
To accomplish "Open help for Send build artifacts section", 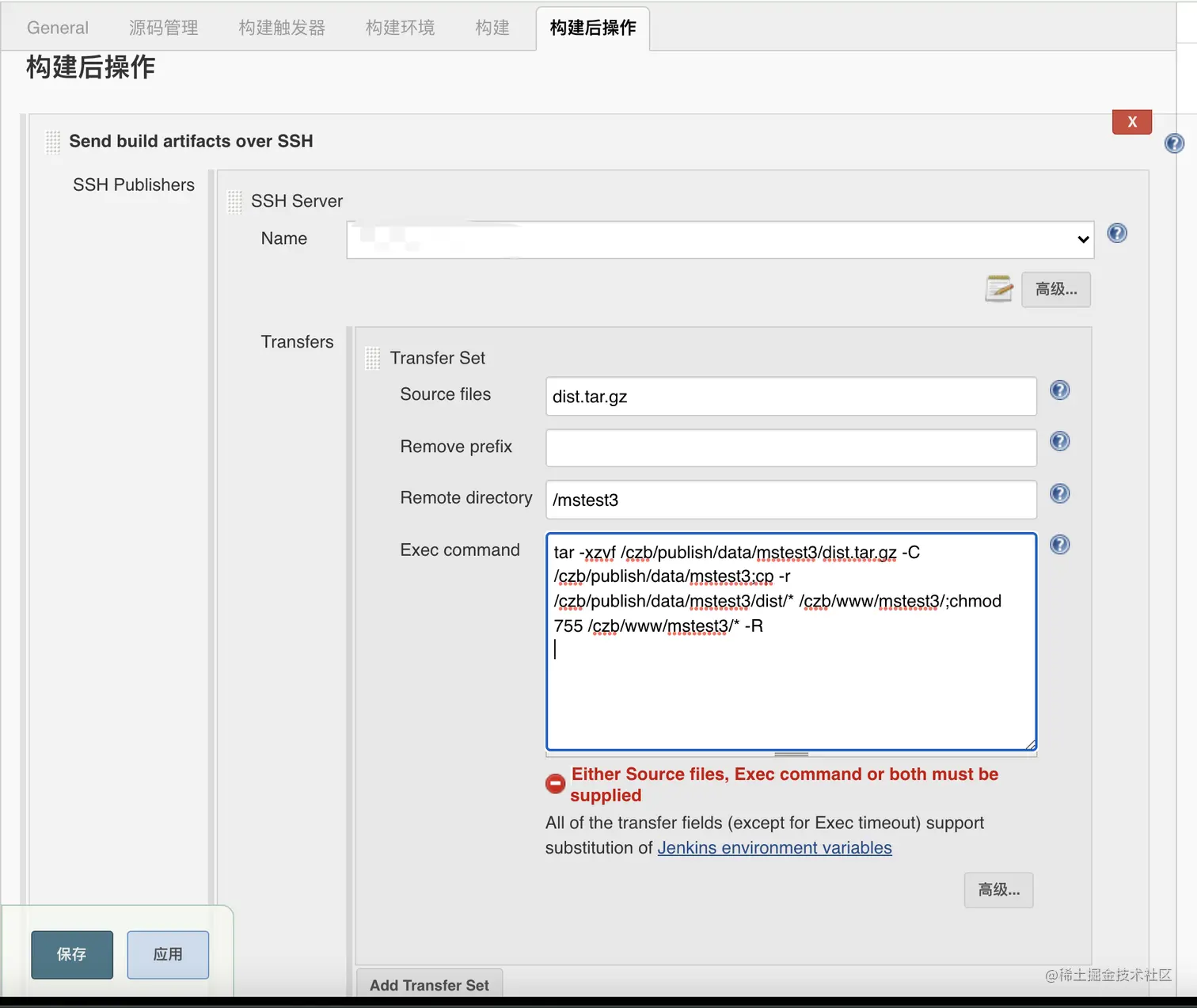I will tap(1174, 143).
